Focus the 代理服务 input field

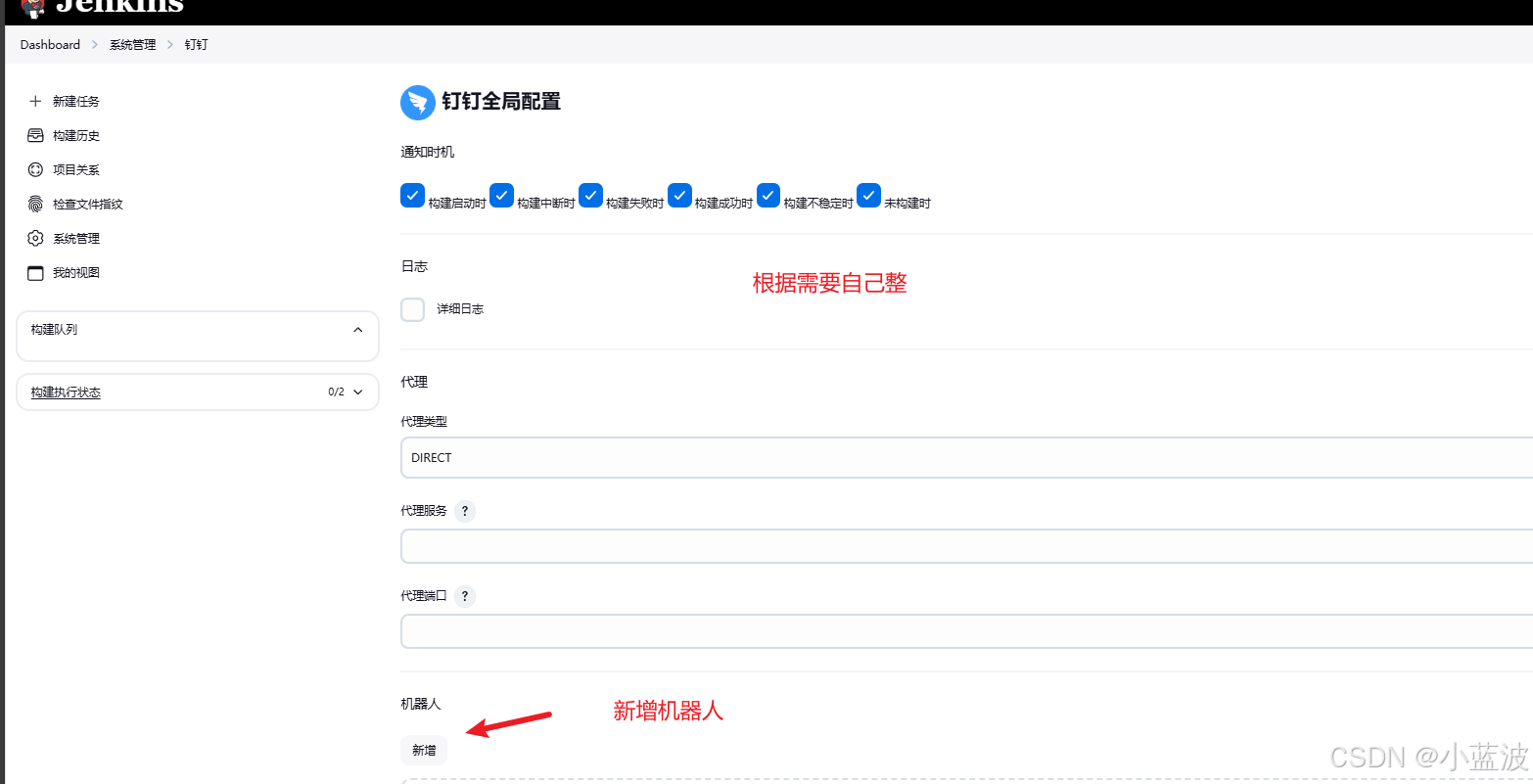tap(966, 546)
